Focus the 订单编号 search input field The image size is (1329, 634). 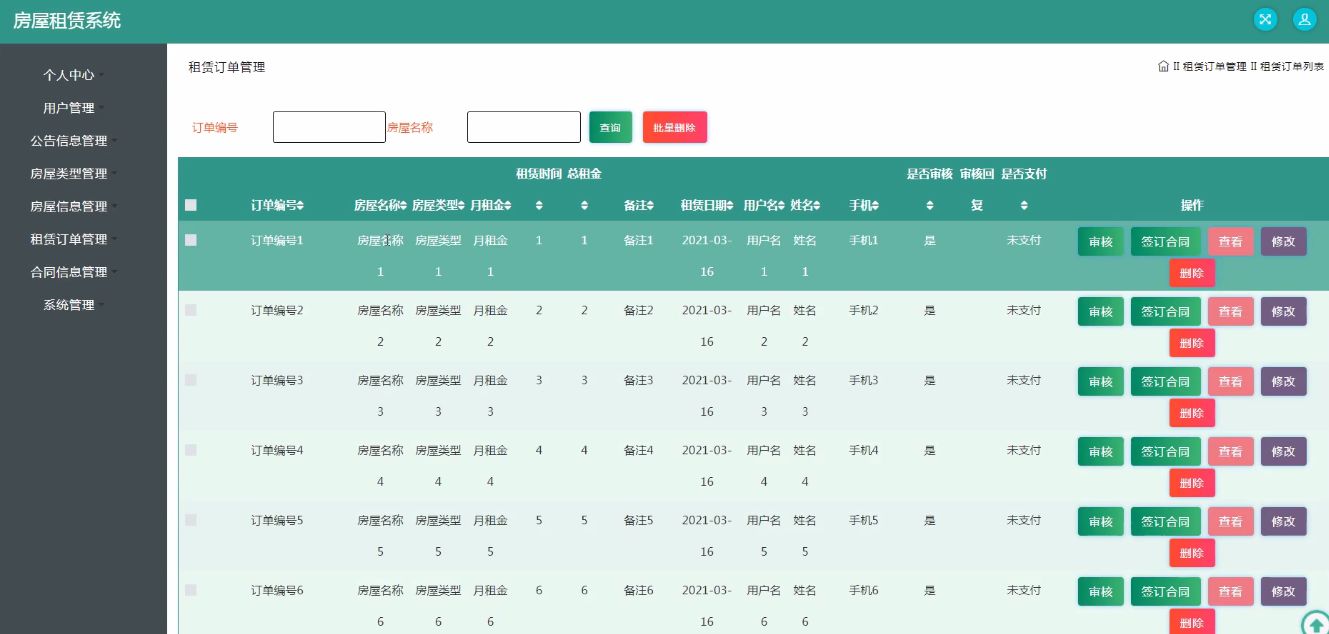[329, 127]
